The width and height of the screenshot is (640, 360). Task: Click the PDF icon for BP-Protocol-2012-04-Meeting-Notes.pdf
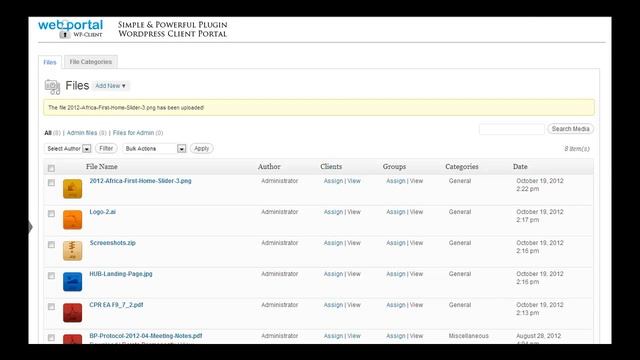(x=72, y=339)
